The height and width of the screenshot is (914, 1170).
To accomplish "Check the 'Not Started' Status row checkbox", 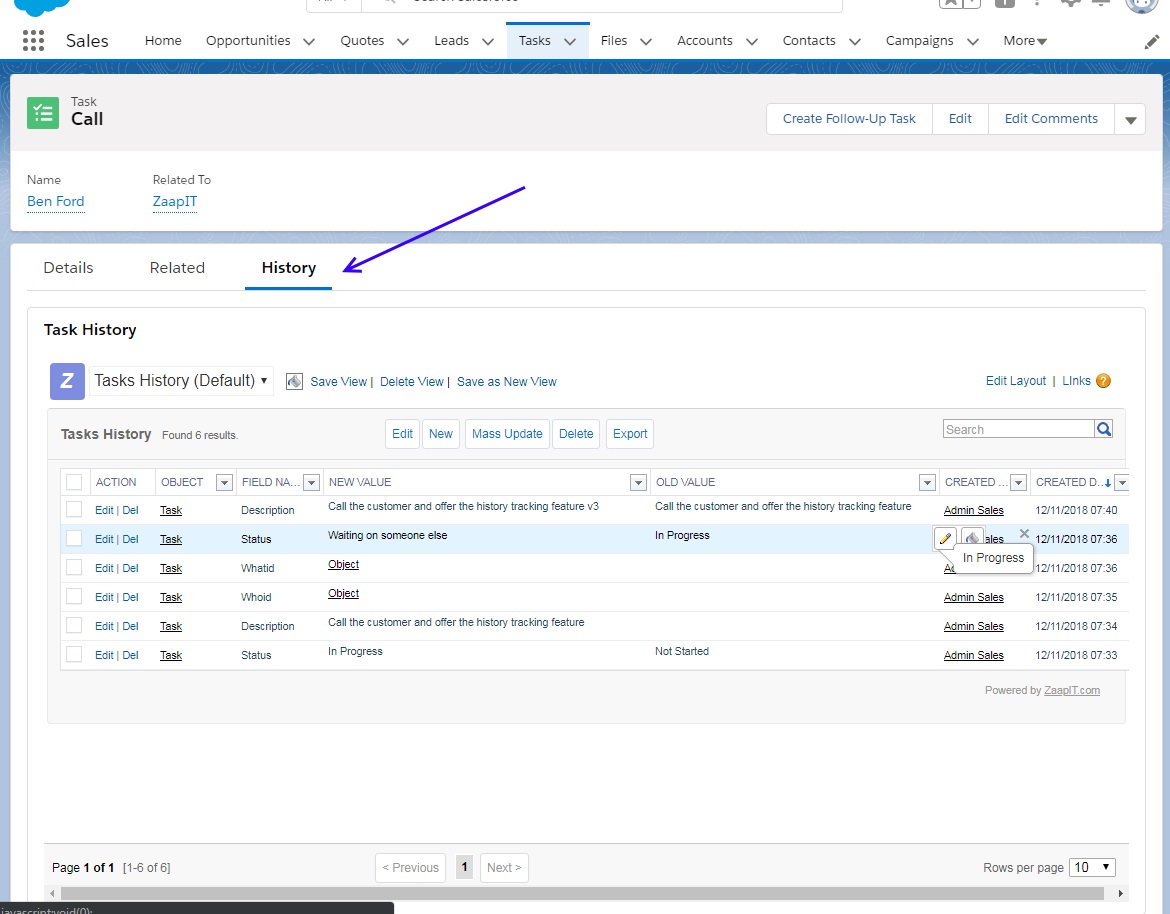I will click(x=74, y=654).
